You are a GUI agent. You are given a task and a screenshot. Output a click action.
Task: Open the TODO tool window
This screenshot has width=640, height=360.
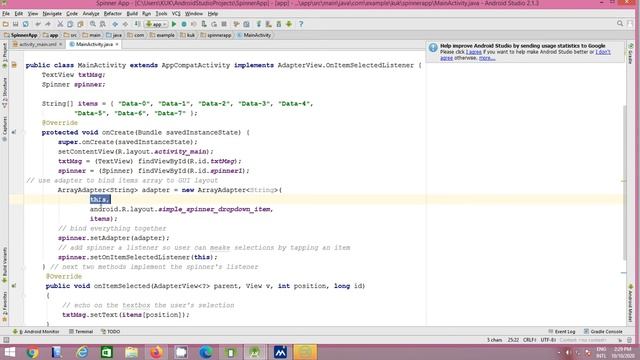110,331
